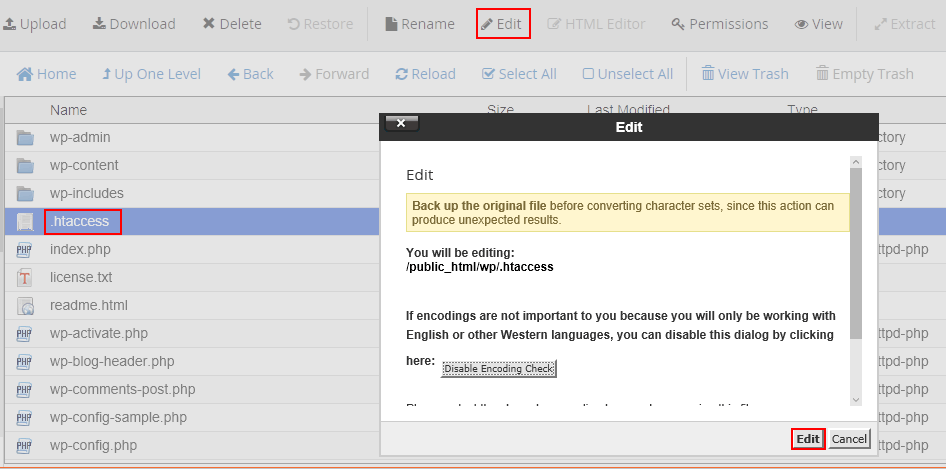This screenshot has height=469, width=946.
Task: Navigate Up One Level
Action: pyautogui.click(x=151, y=74)
